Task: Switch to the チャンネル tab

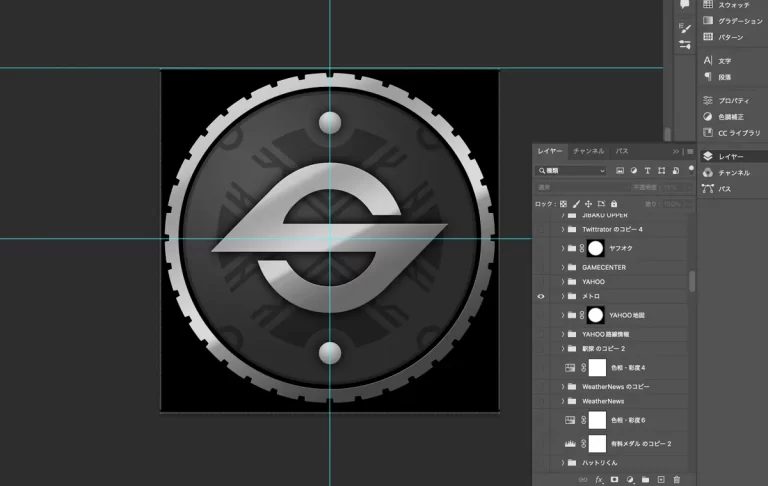Action: pyautogui.click(x=588, y=151)
